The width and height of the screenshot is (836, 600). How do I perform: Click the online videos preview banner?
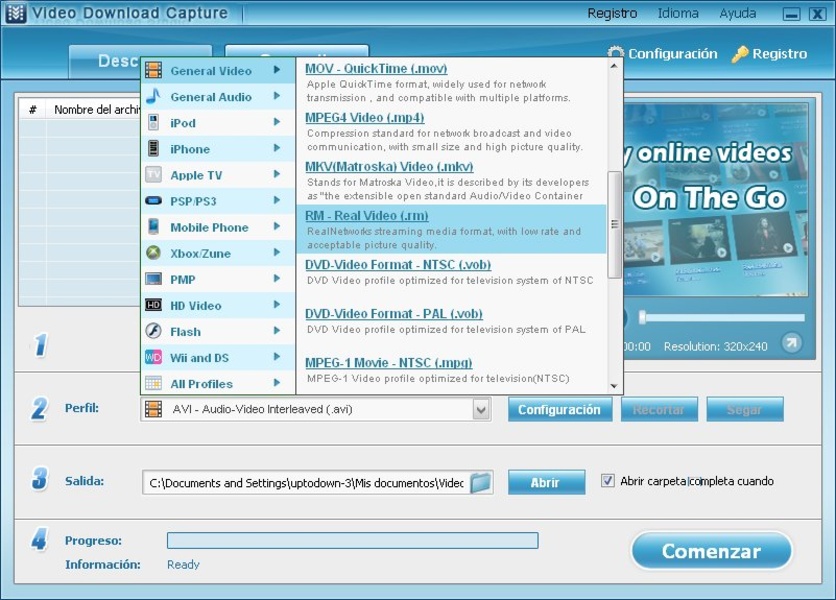pyautogui.click(x=716, y=200)
